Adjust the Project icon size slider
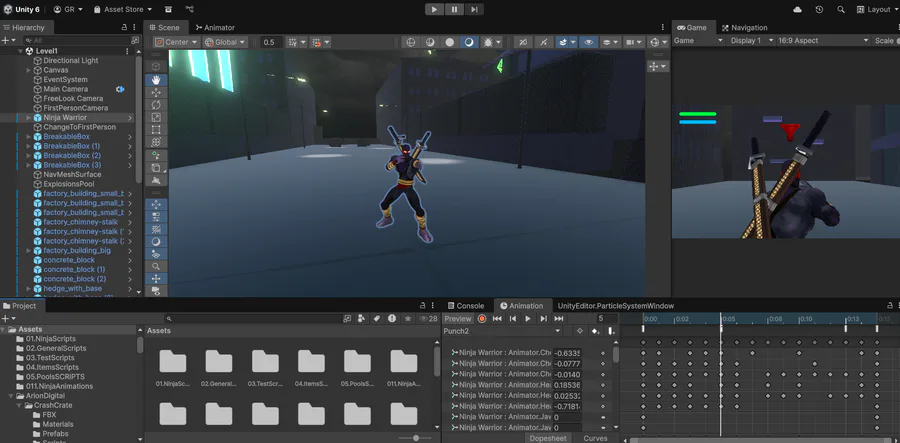The height and width of the screenshot is (443, 900). click(417, 438)
